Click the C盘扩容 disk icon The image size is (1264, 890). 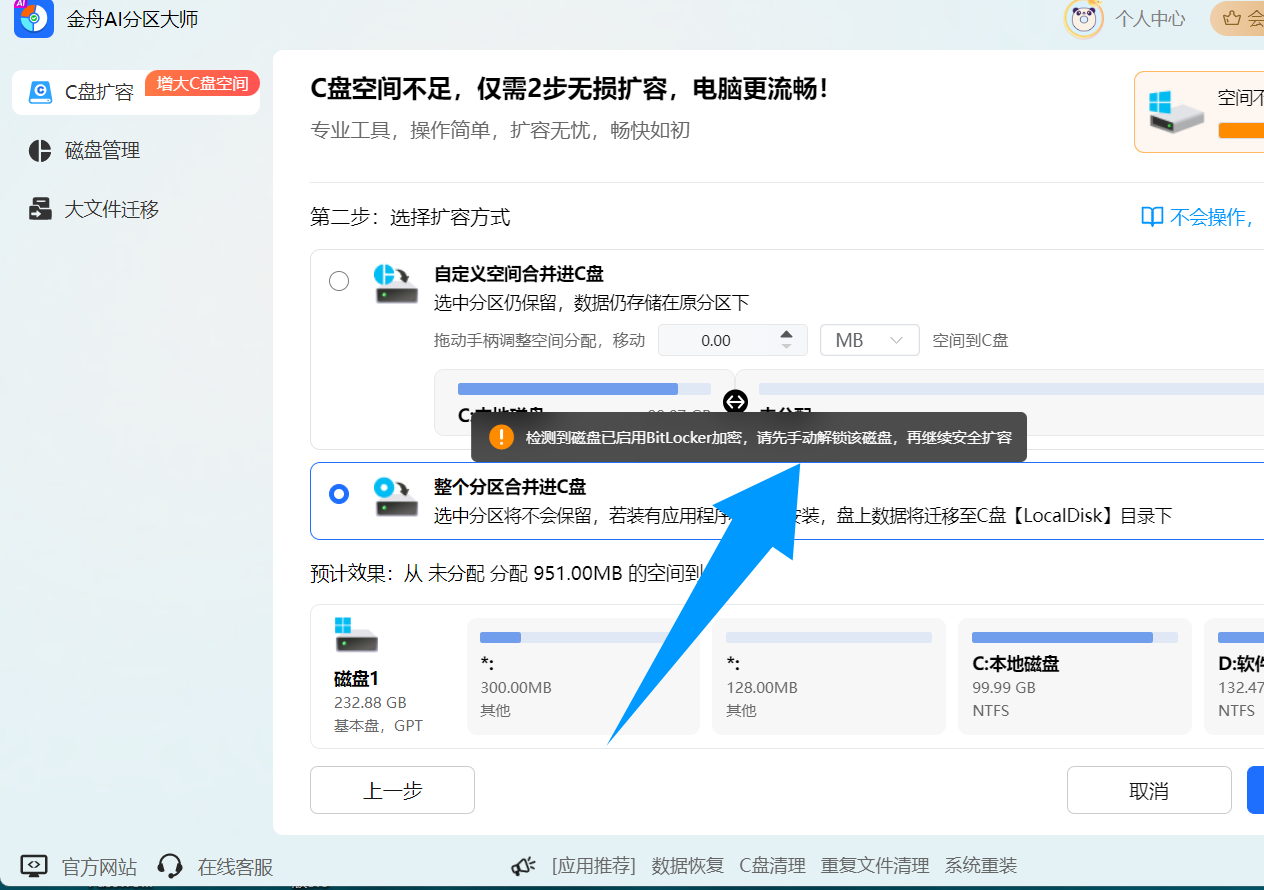tap(40, 92)
